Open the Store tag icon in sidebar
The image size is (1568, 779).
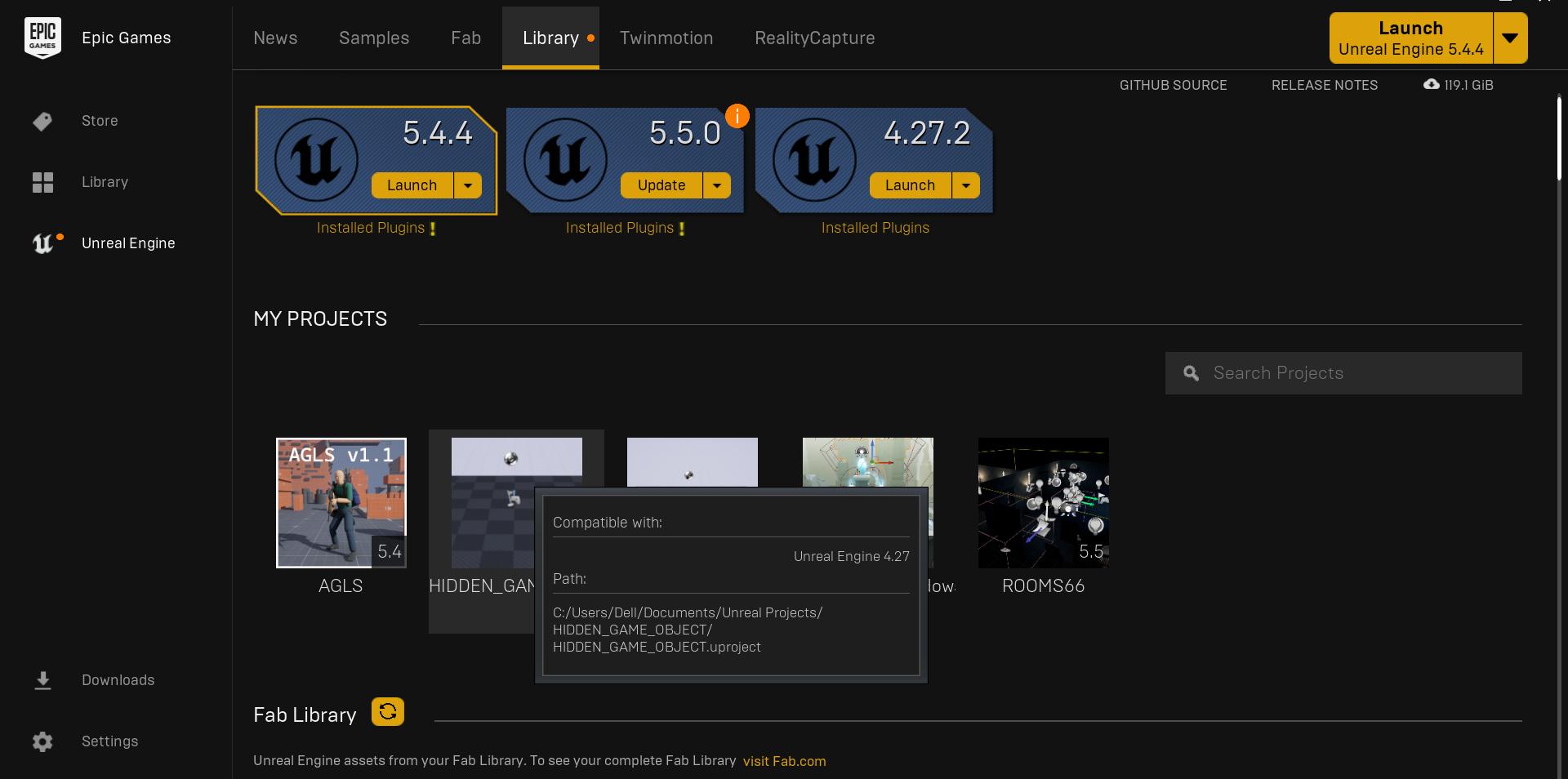(x=42, y=121)
